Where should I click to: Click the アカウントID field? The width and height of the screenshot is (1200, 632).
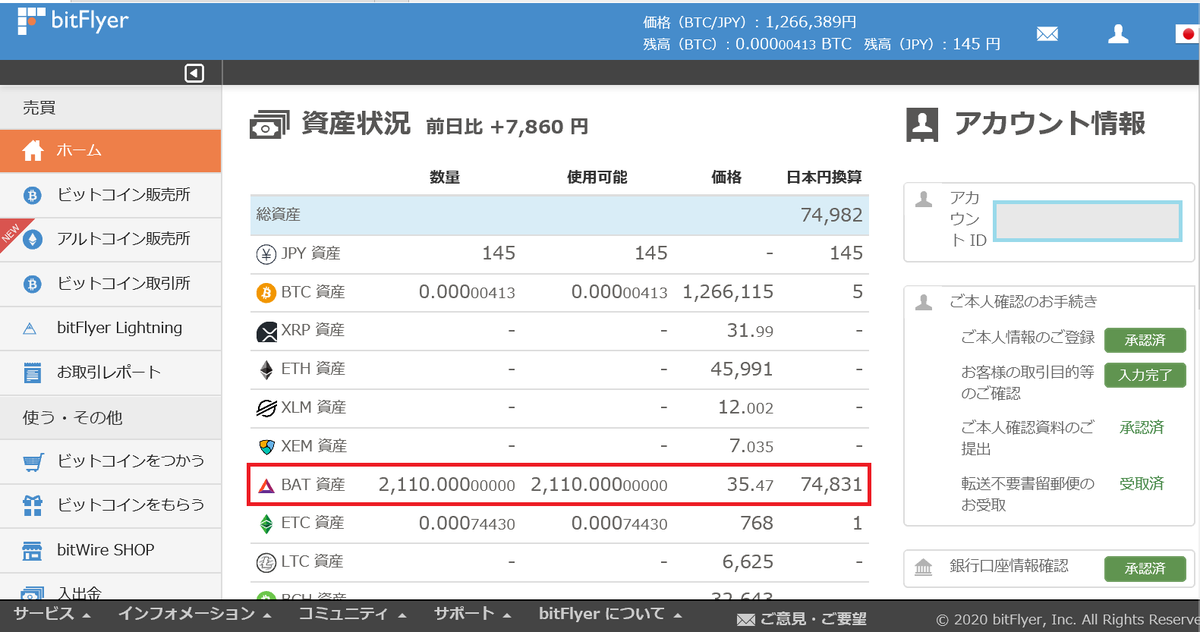point(1089,220)
